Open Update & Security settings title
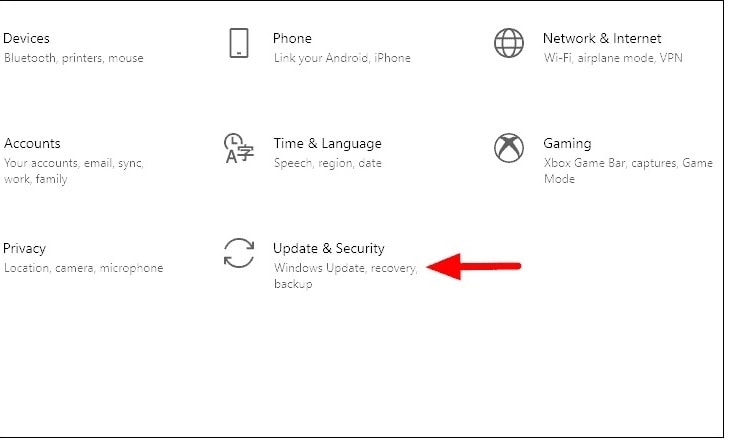Screen dimensions: 729x443 329,249
